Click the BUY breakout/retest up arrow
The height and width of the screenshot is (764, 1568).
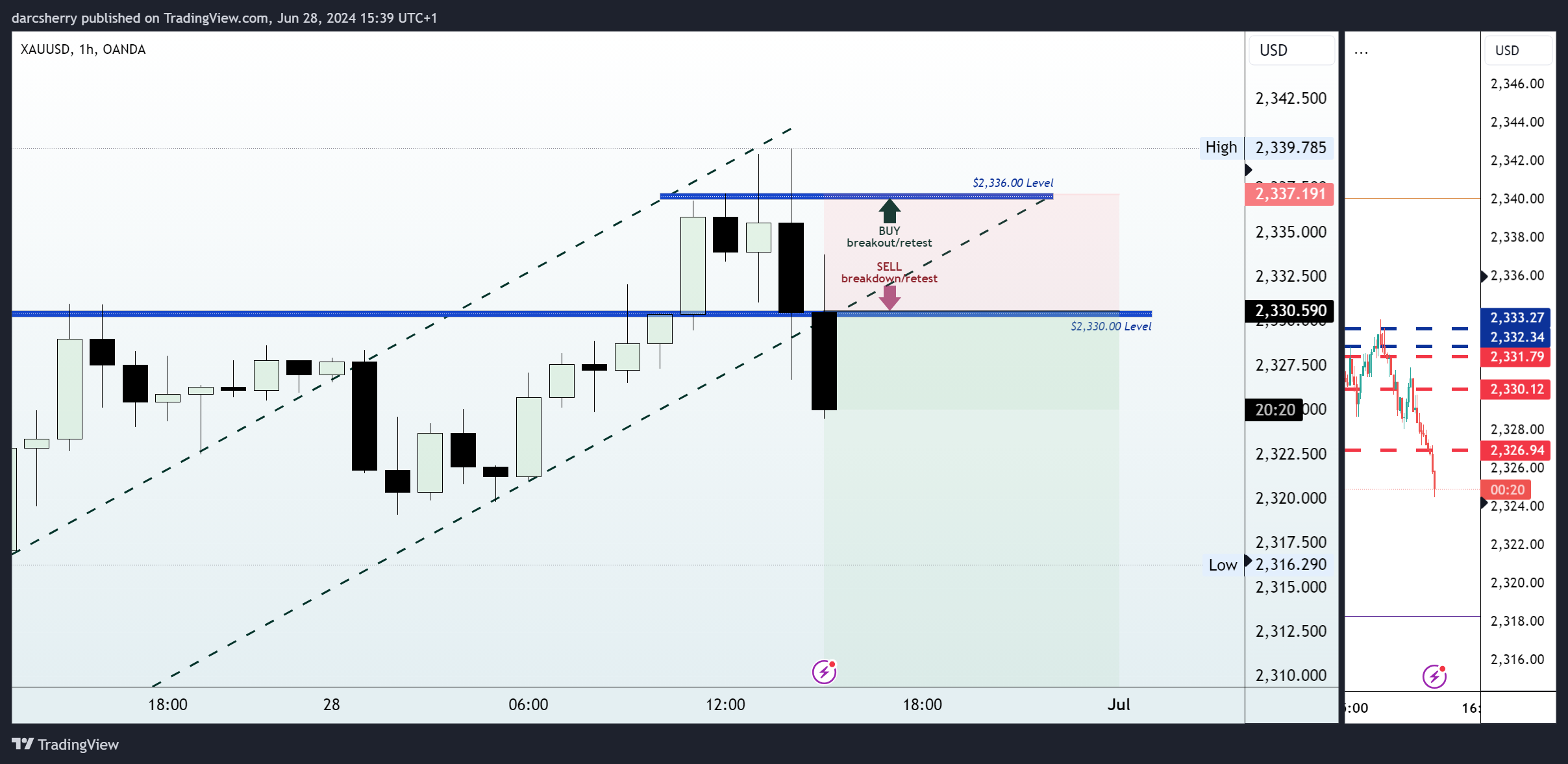(890, 210)
